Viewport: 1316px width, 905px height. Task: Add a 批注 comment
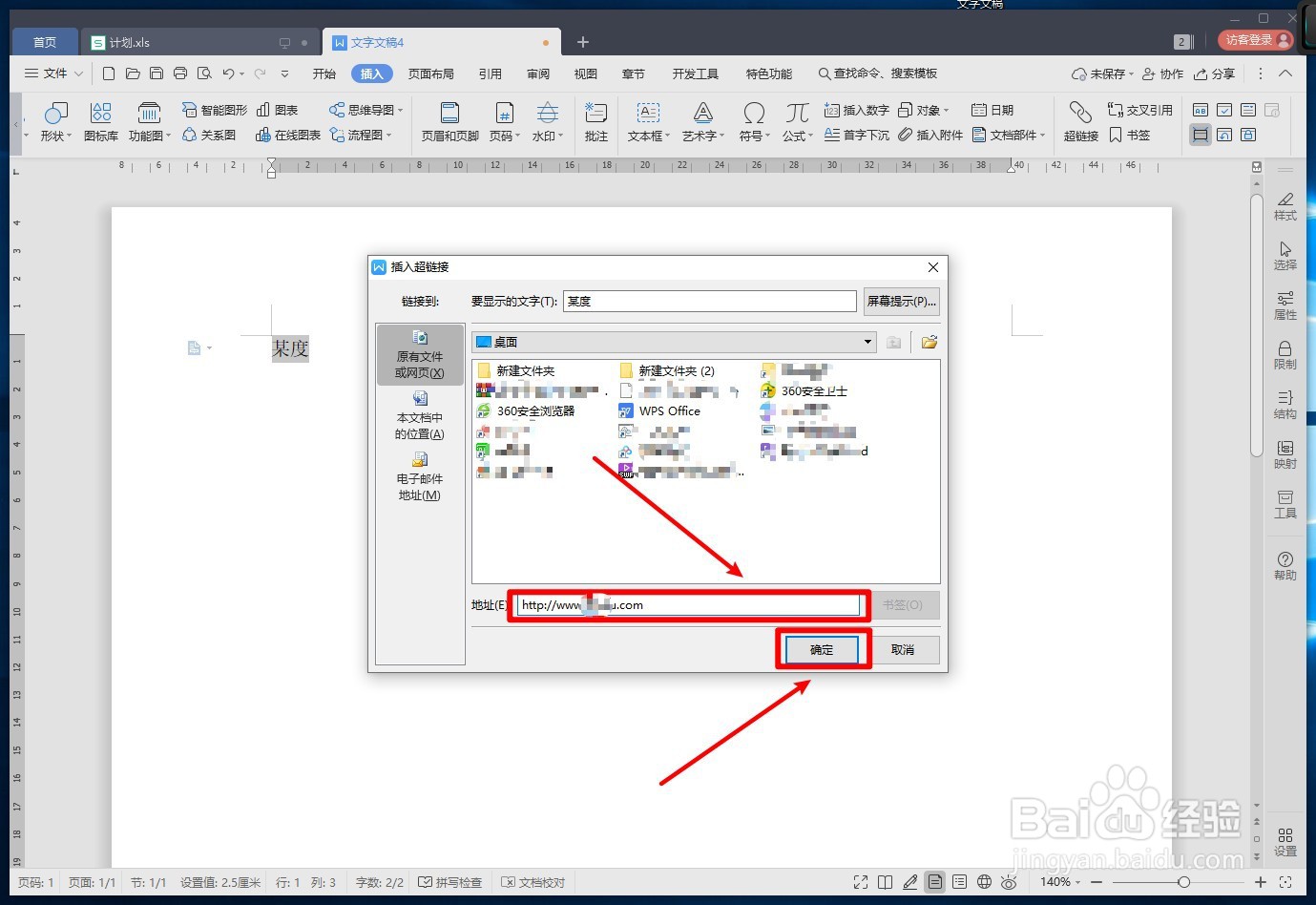point(596,122)
